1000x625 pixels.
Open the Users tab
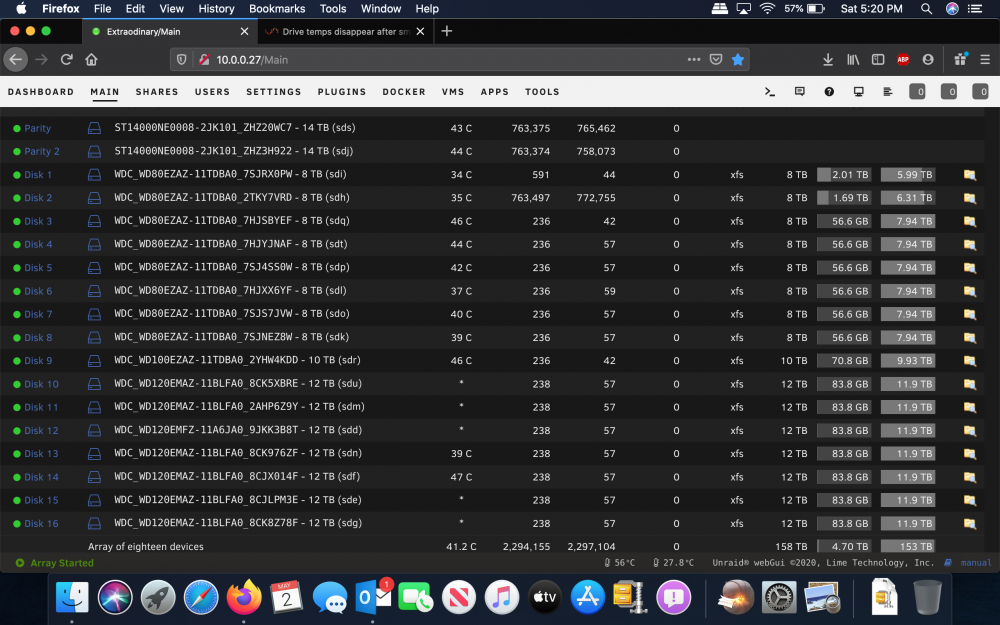[212, 92]
